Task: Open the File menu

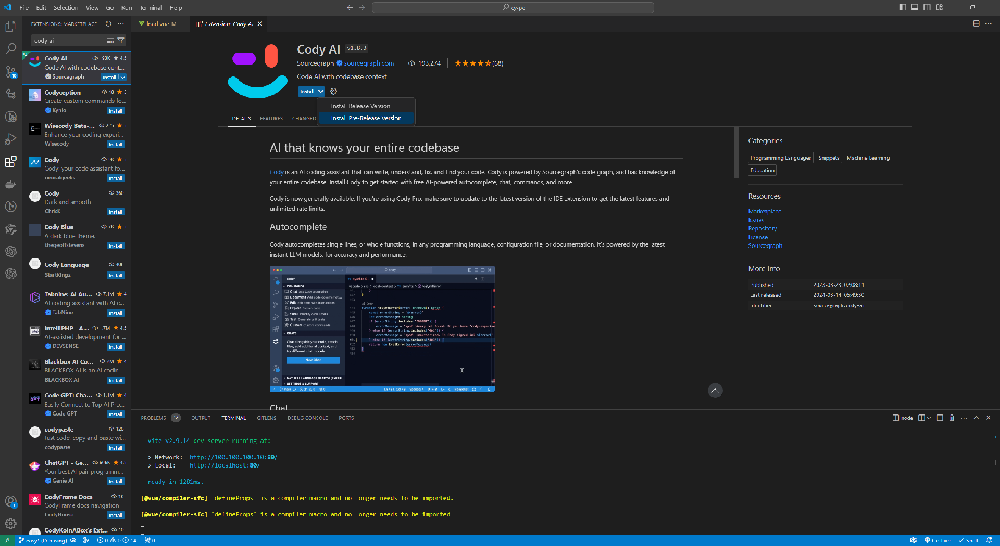Action: coord(24,8)
